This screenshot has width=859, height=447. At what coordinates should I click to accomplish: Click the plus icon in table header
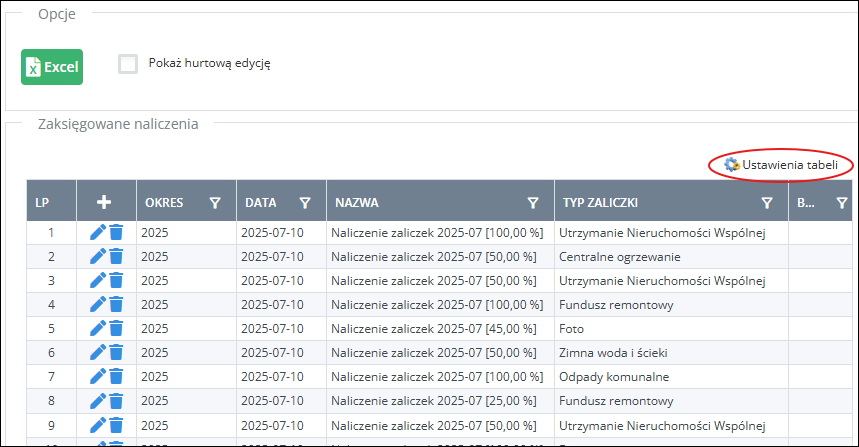[104, 202]
